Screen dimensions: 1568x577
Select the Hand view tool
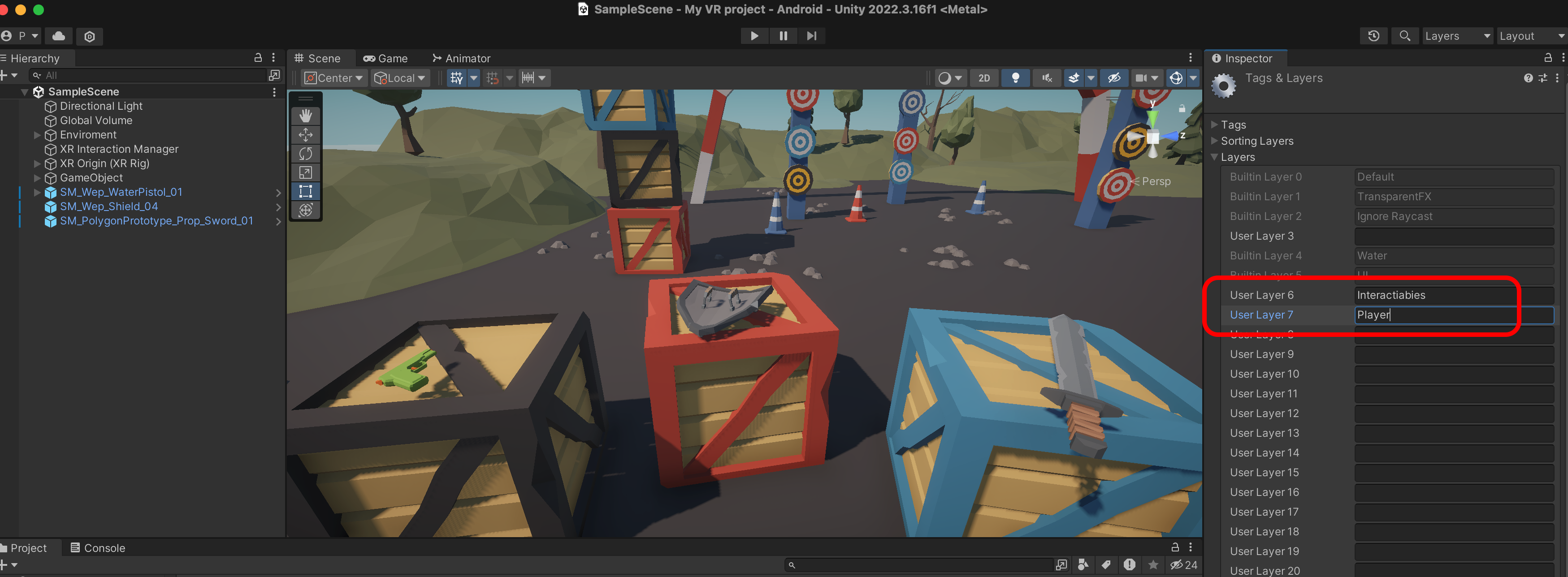pos(306,116)
